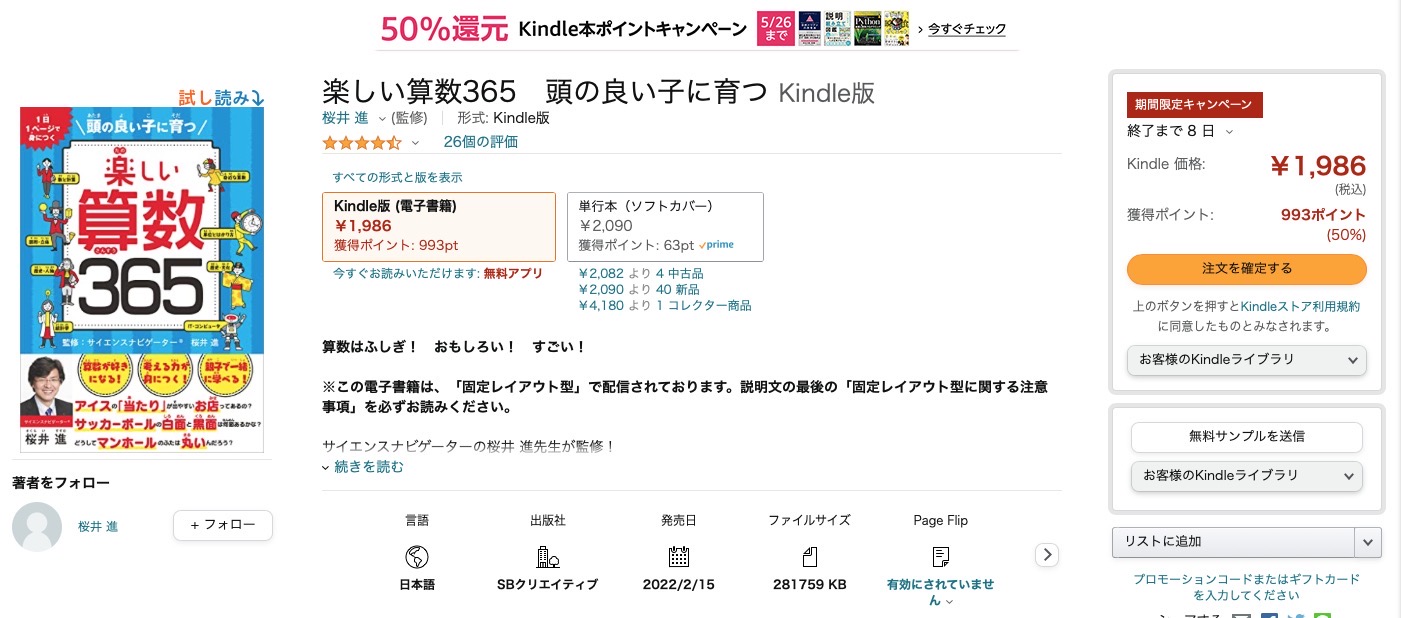Click 無料サンプルを送信 button
Viewport: 1401px width, 618px height.
point(1246,437)
